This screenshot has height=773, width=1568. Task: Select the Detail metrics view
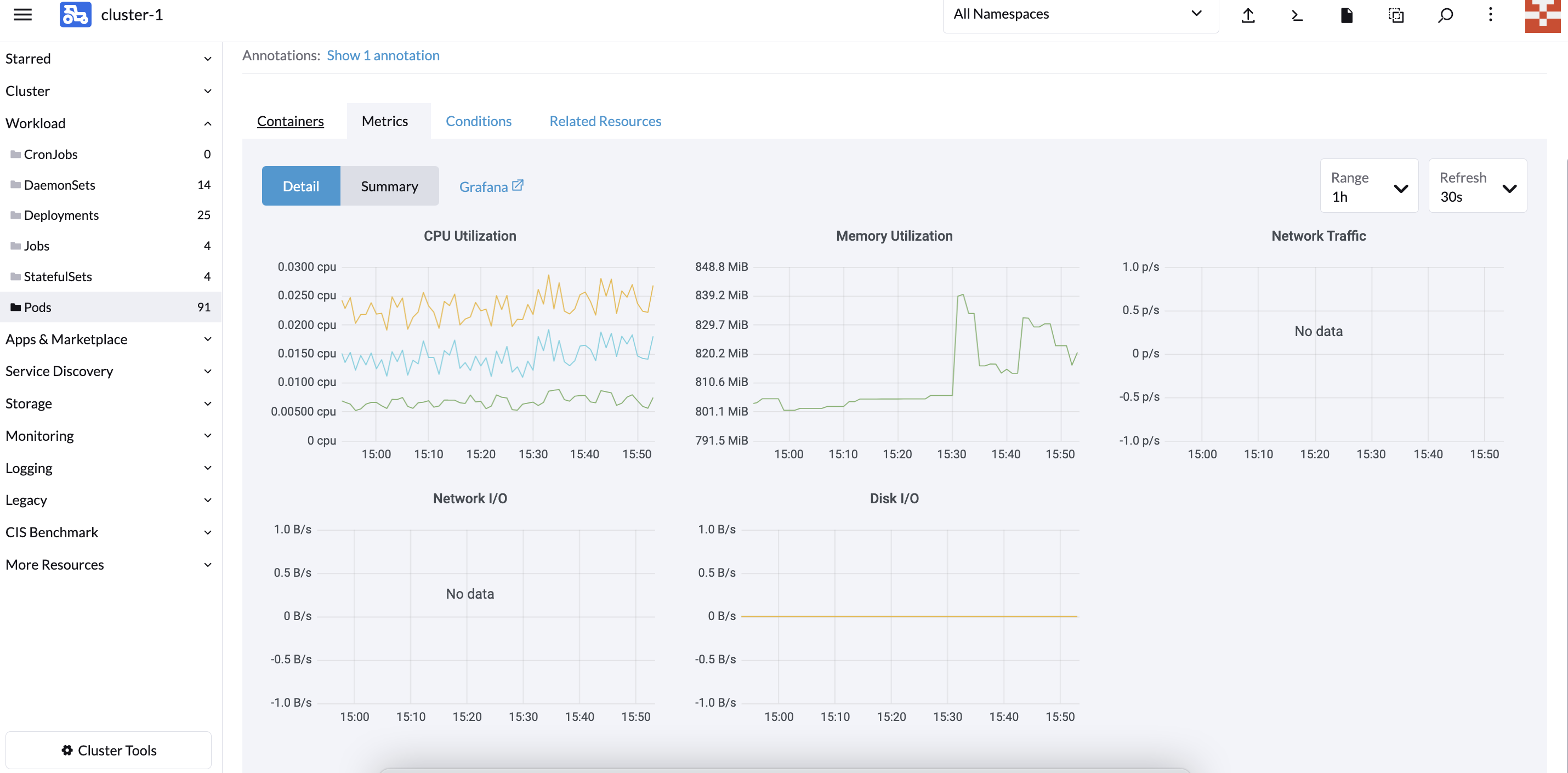300,186
